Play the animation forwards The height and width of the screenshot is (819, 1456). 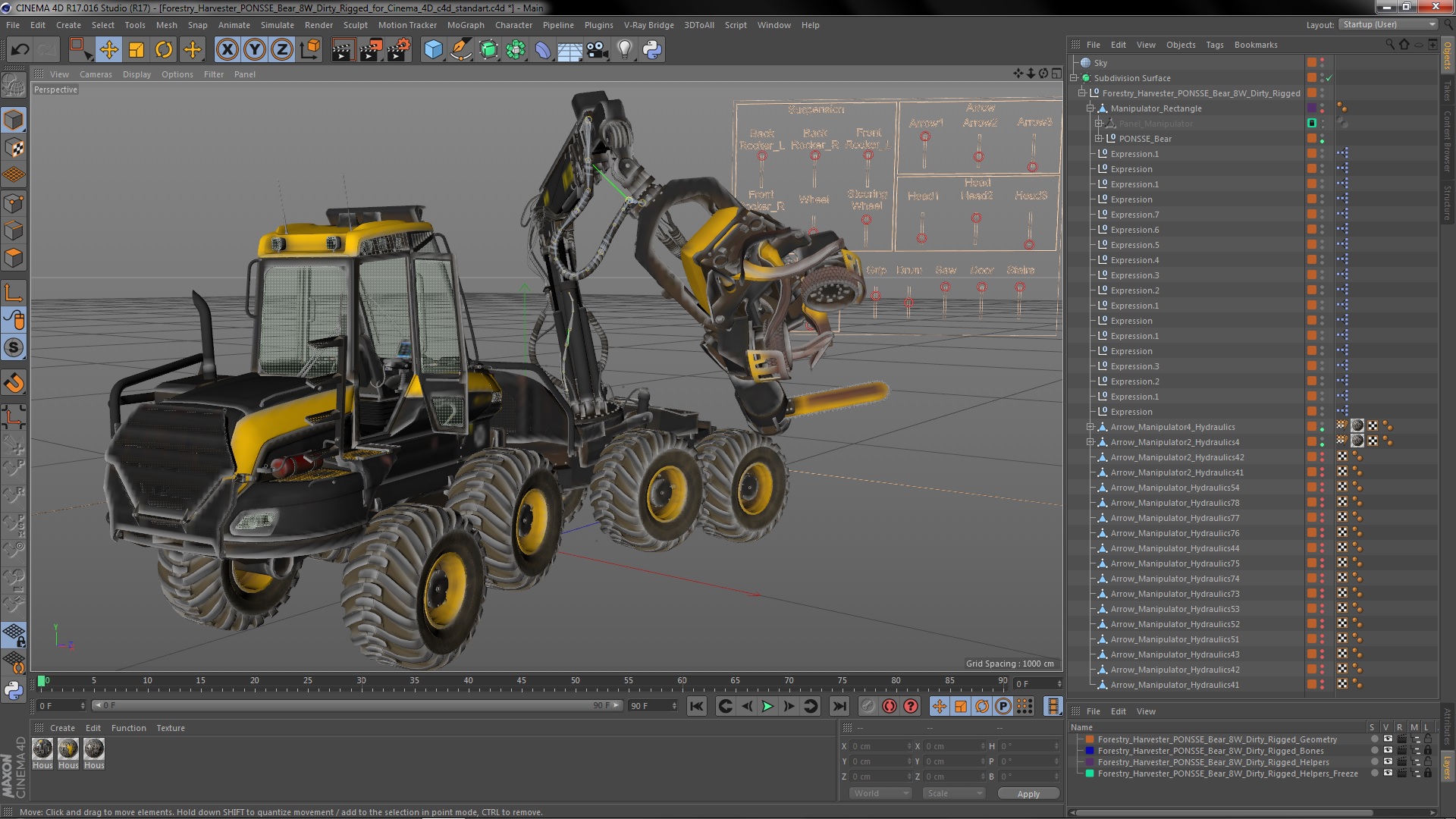[767, 706]
